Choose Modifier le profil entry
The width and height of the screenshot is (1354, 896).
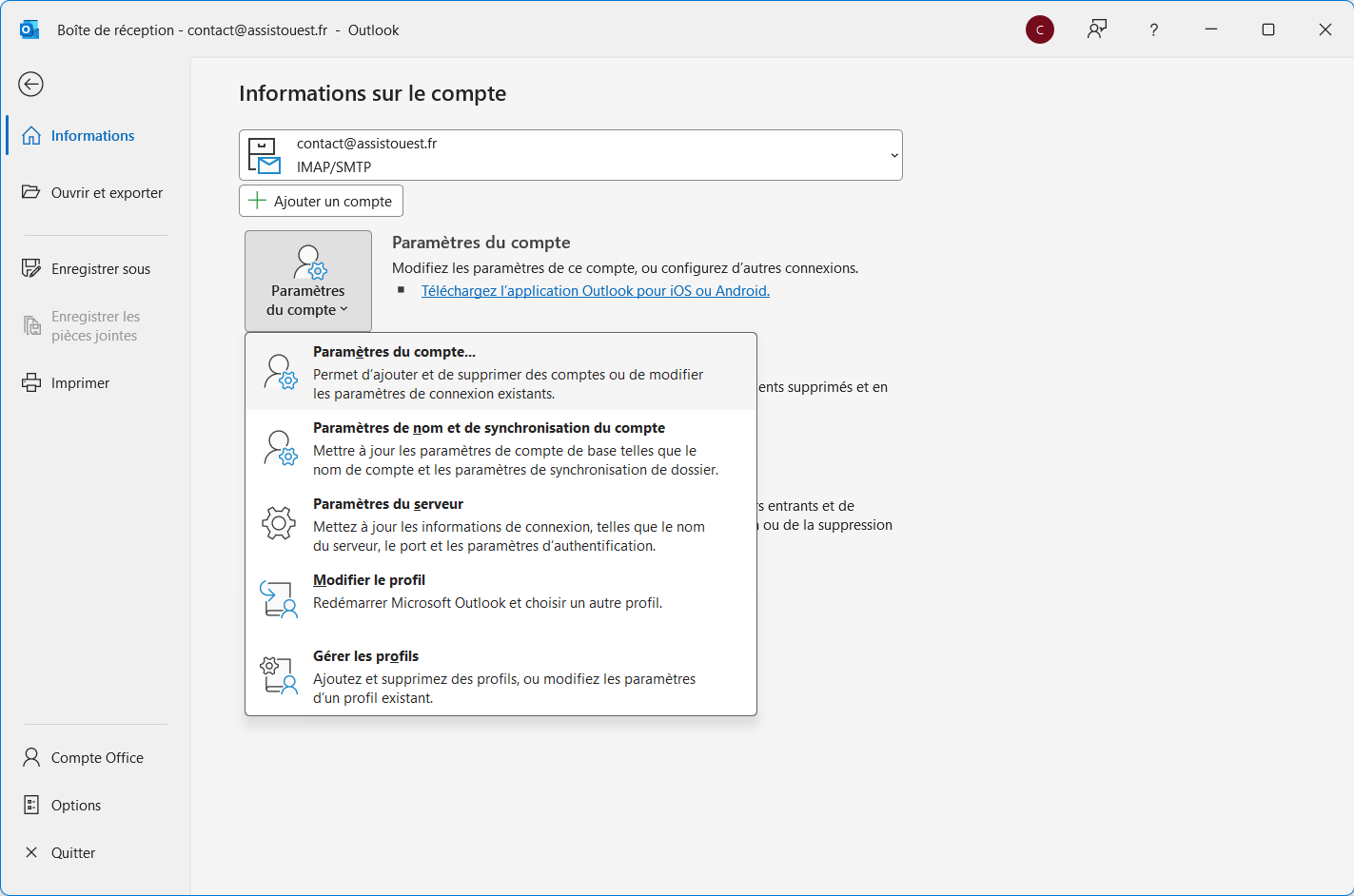point(500,600)
